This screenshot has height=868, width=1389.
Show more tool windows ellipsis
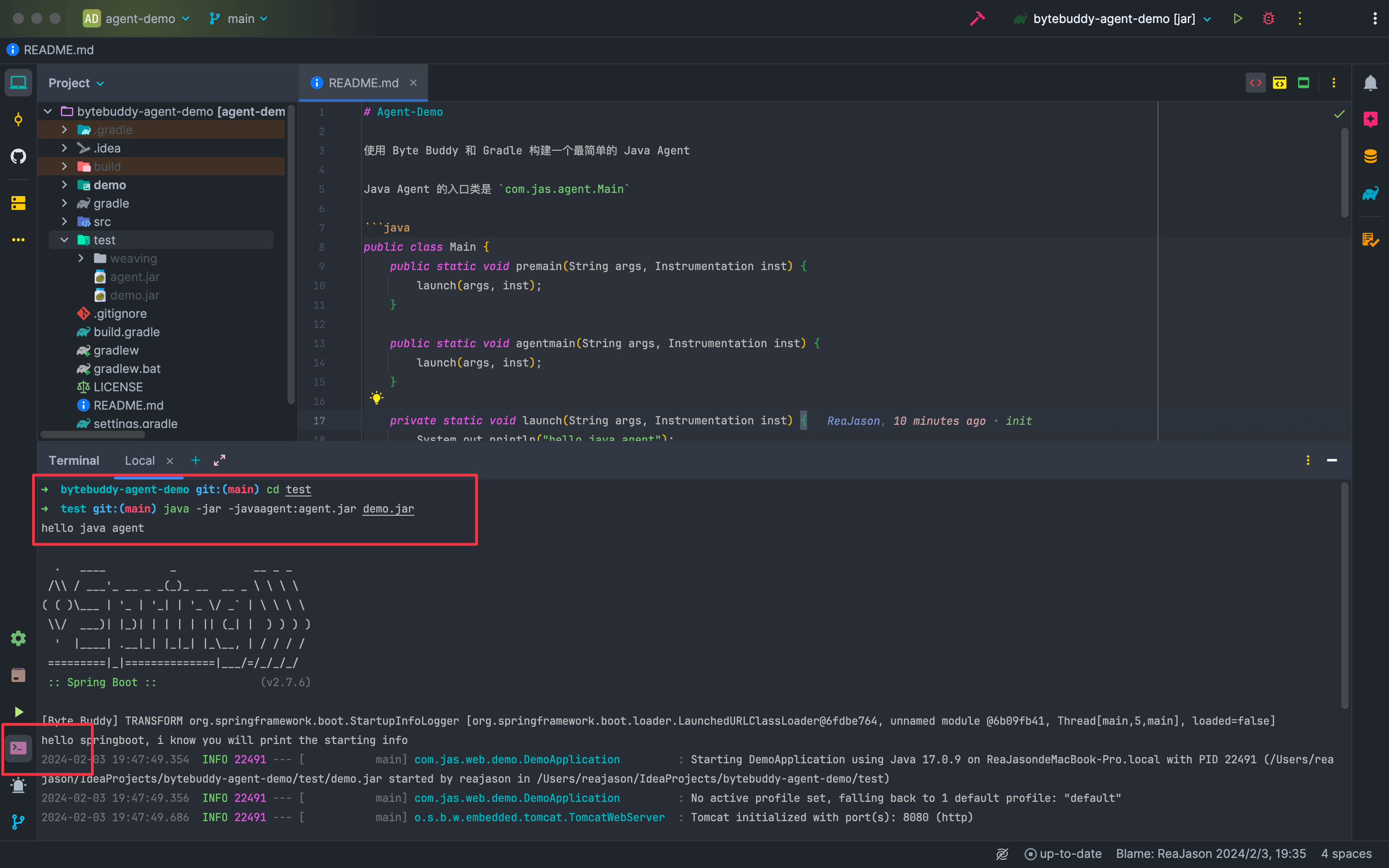18,240
